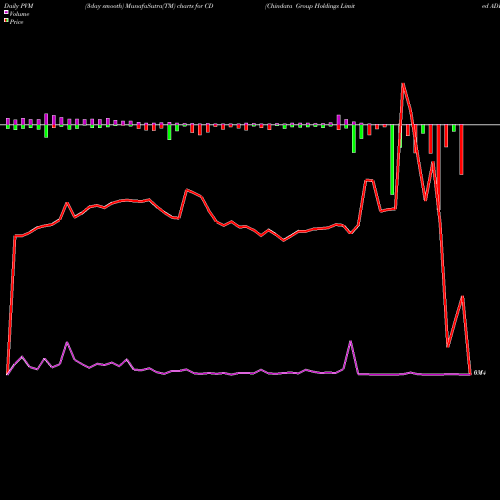Click the 'Daily PVM' title text

(19, 6)
